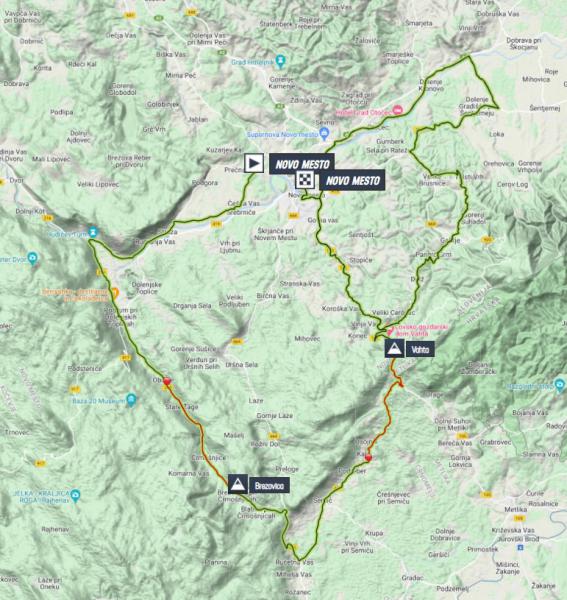This screenshot has width=567, height=600.
Task: Click the Grad Hmeljnik landmark pin
Action: tap(280, 61)
